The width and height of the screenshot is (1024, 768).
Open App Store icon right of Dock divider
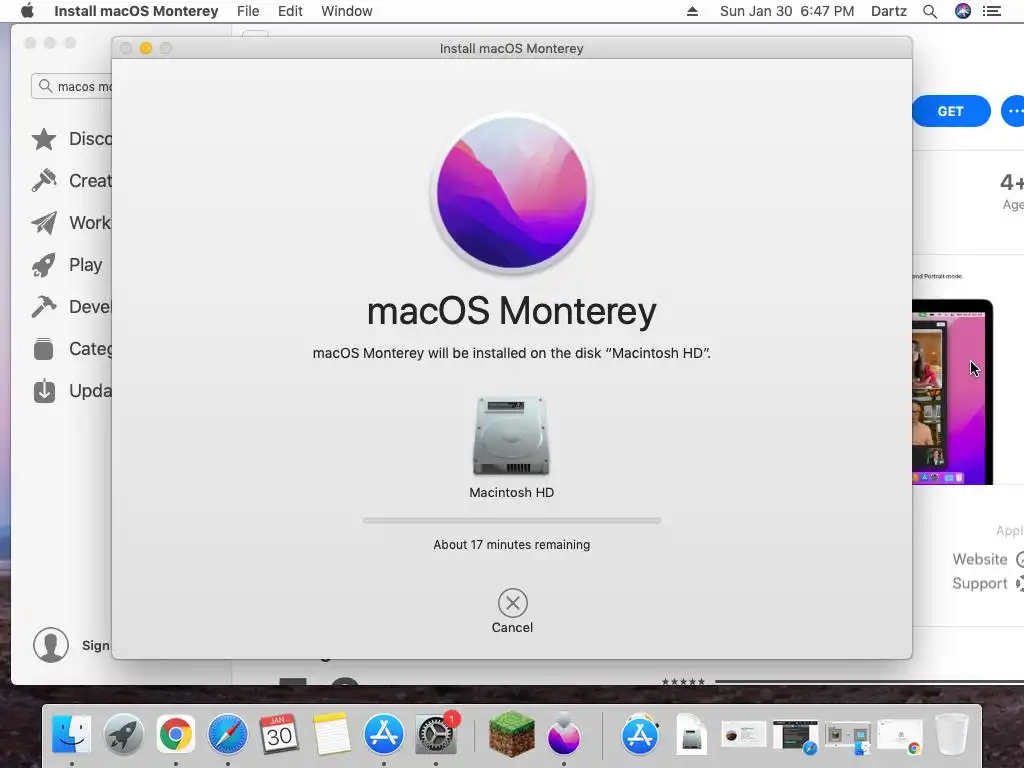pyautogui.click(x=640, y=735)
